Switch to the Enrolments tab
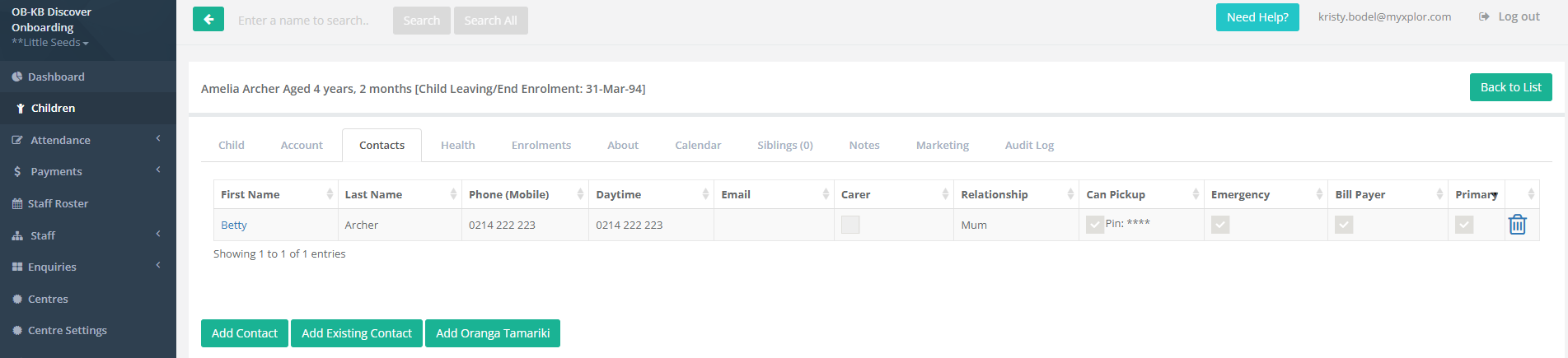The height and width of the screenshot is (358, 1568). [541, 145]
